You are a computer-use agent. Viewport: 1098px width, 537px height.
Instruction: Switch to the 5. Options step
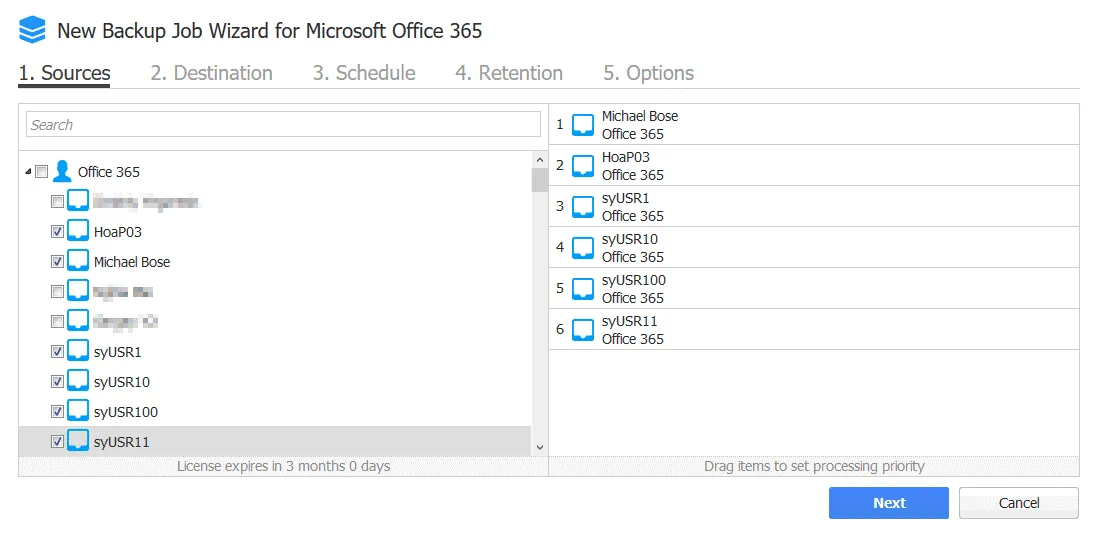pyautogui.click(x=648, y=73)
